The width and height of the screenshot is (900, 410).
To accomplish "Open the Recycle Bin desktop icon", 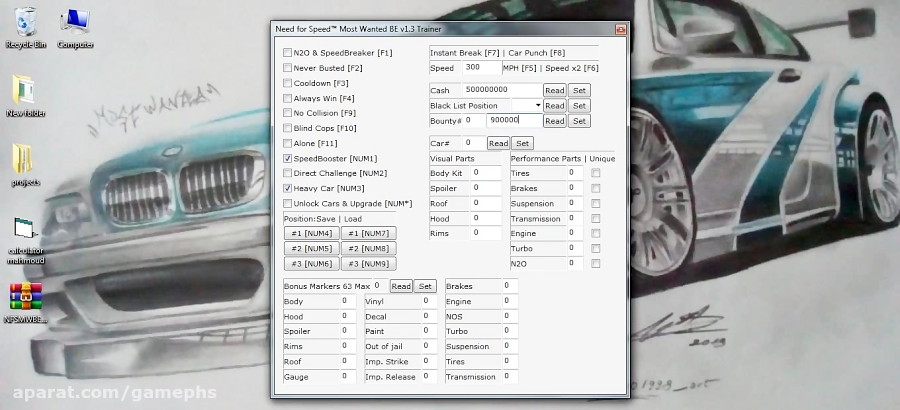I will click(x=25, y=27).
